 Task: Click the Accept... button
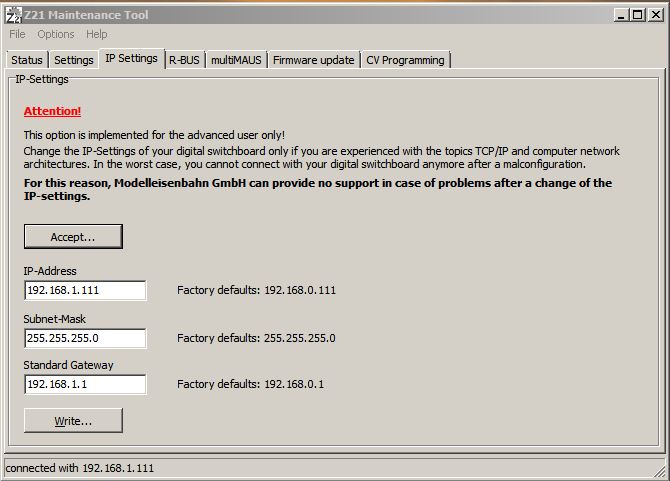click(x=73, y=237)
